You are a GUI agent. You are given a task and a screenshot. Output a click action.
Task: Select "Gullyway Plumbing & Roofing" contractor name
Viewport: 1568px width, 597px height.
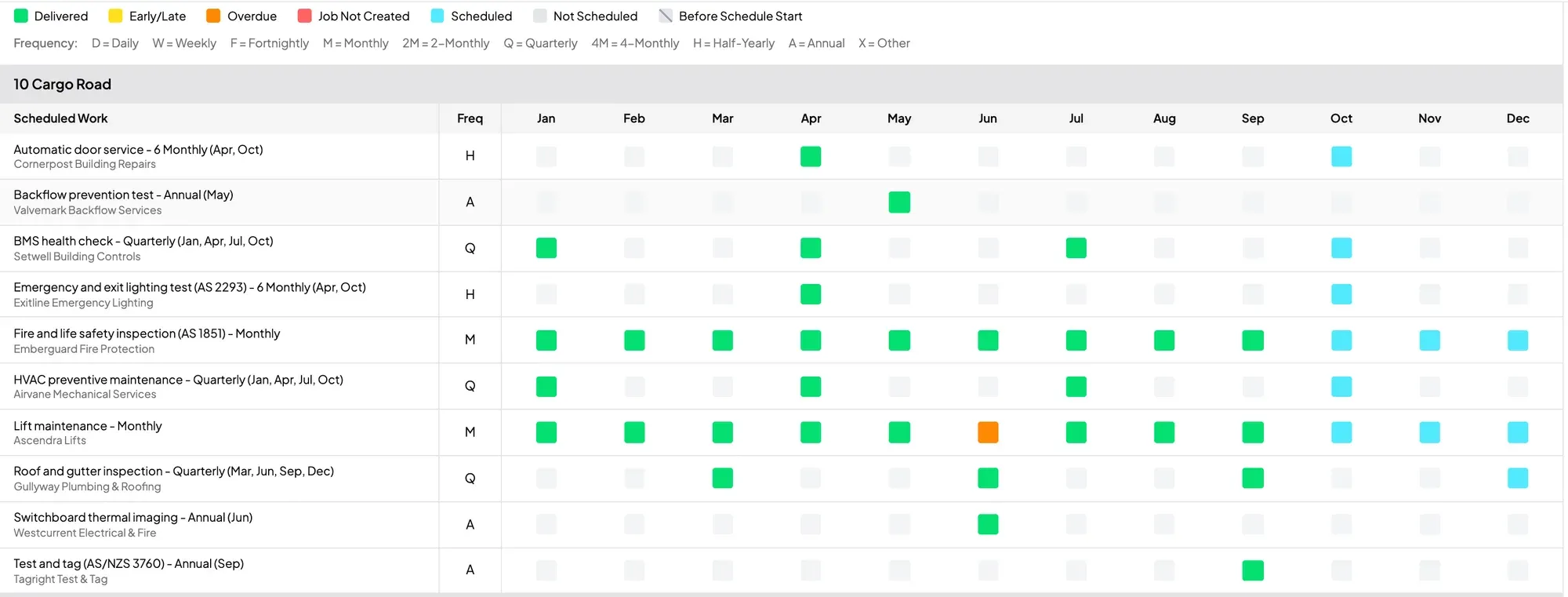[87, 487]
